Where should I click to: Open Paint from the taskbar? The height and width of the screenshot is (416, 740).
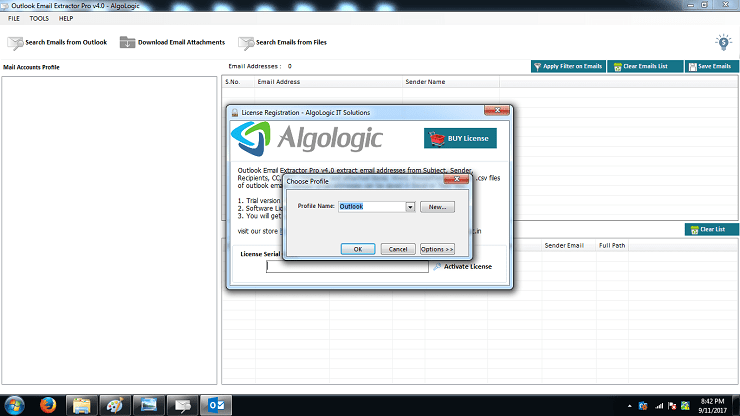115,406
